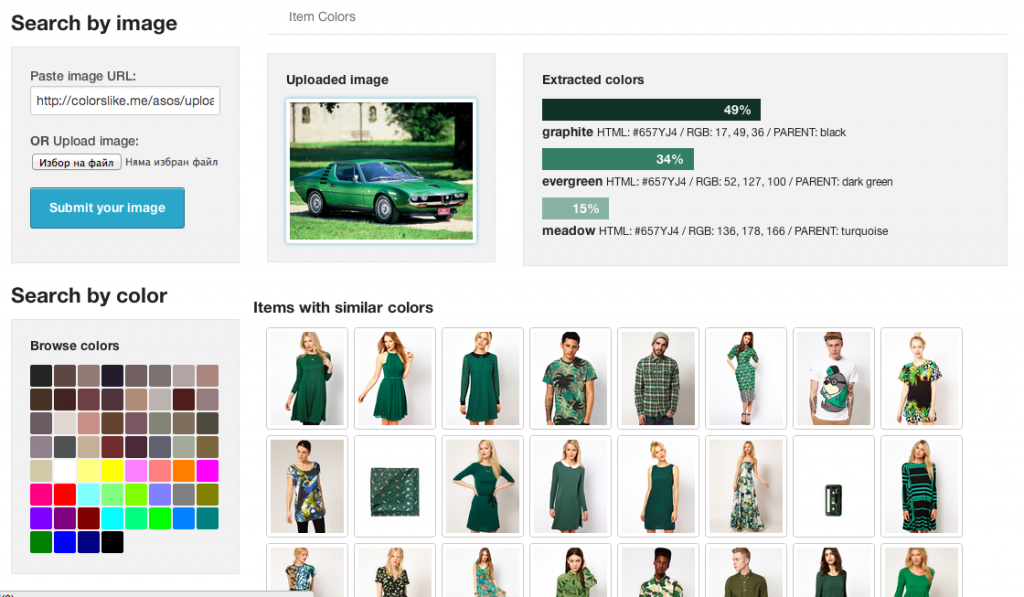This screenshot has width=1024, height=597.
Task: Click the Submit your image button
Action: (x=107, y=209)
